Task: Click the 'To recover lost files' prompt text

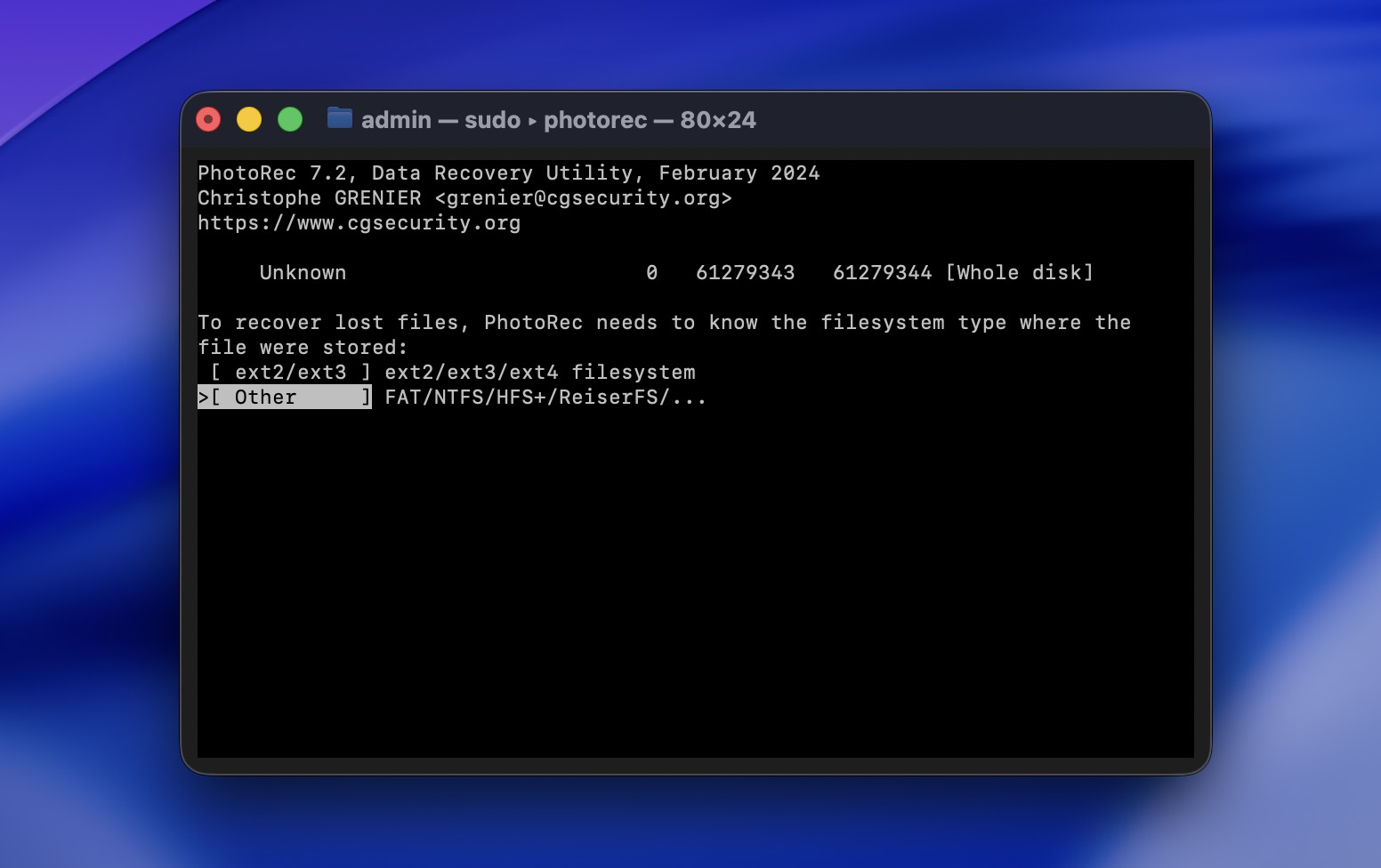Action: tap(334, 323)
